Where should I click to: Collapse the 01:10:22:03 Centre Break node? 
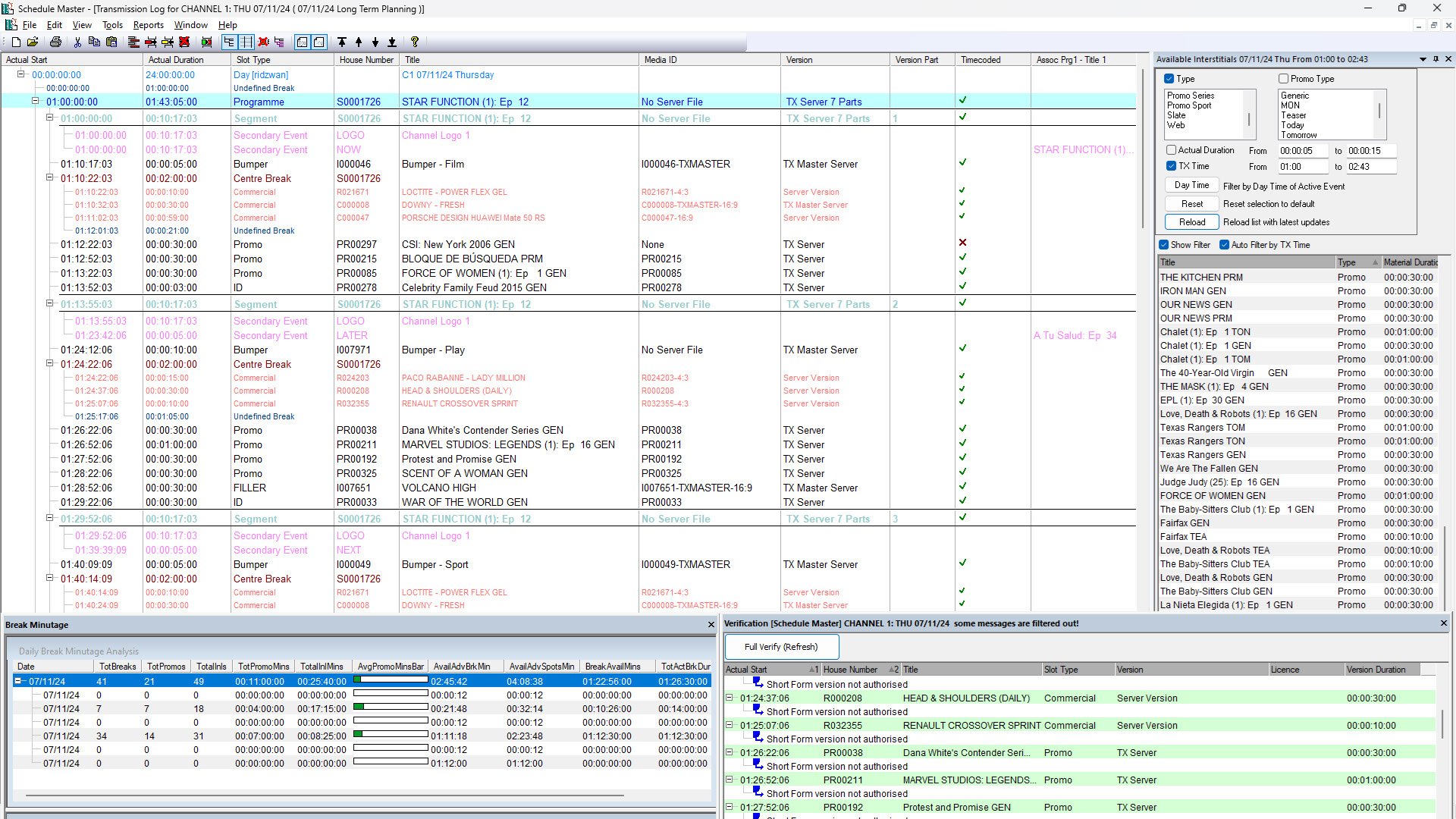pos(50,178)
